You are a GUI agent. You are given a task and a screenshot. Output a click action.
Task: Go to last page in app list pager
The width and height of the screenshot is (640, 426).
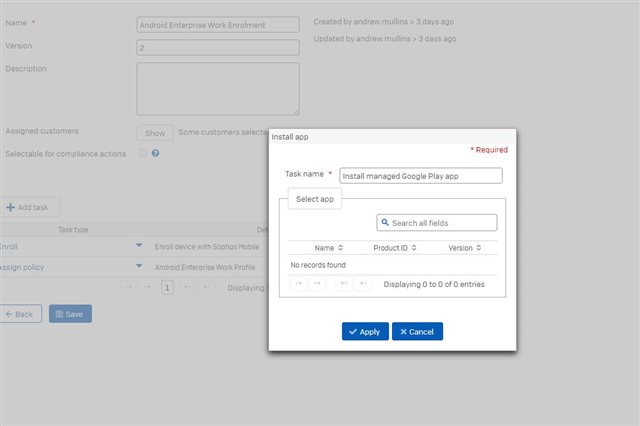pos(363,284)
